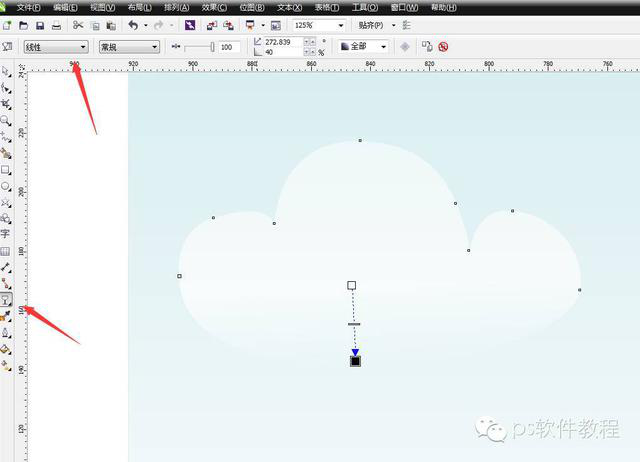Select the Interactive Fill tool
The height and width of the screenshot is (462, 640).
[x=6, y=366]
